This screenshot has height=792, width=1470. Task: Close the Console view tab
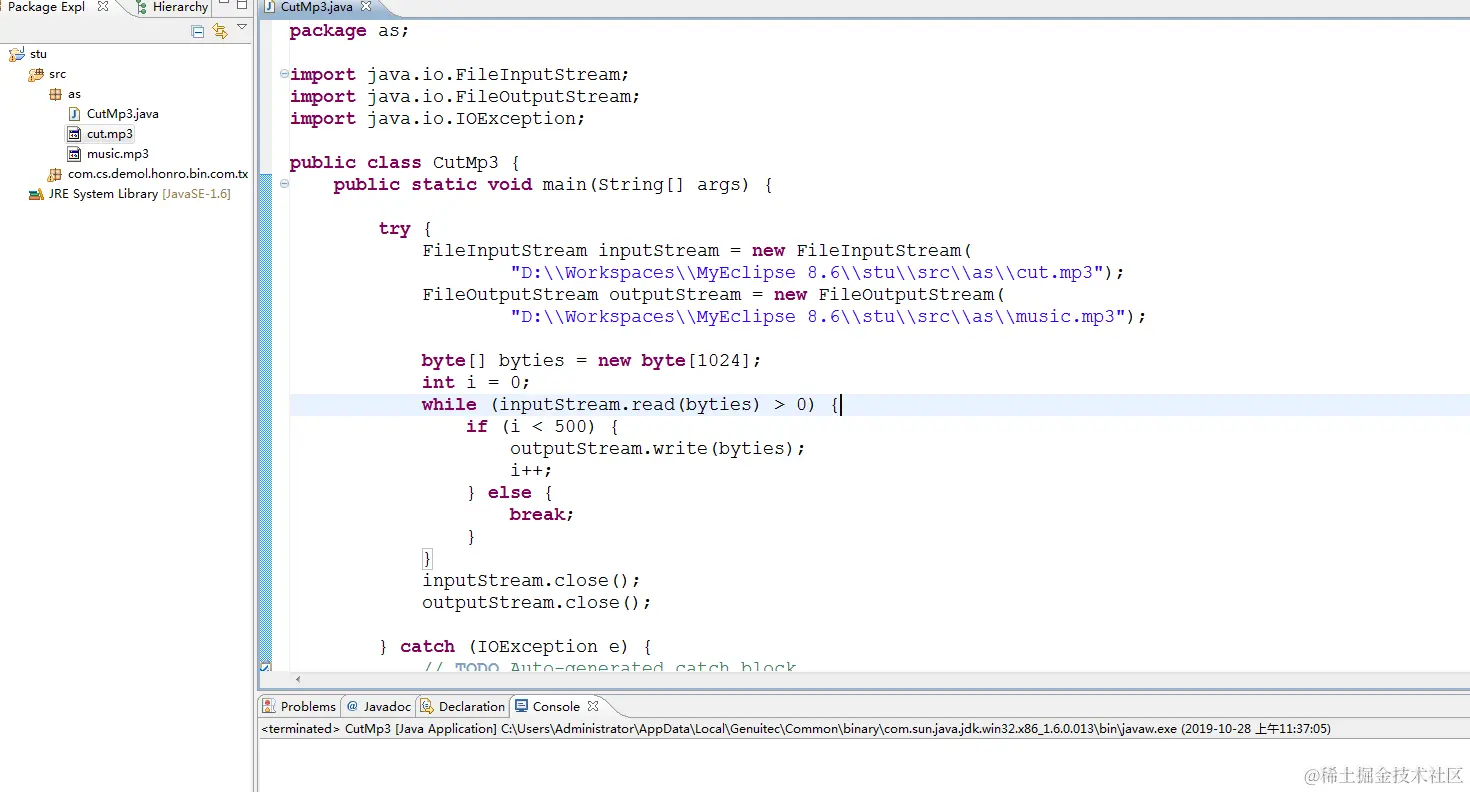point(592,706)
